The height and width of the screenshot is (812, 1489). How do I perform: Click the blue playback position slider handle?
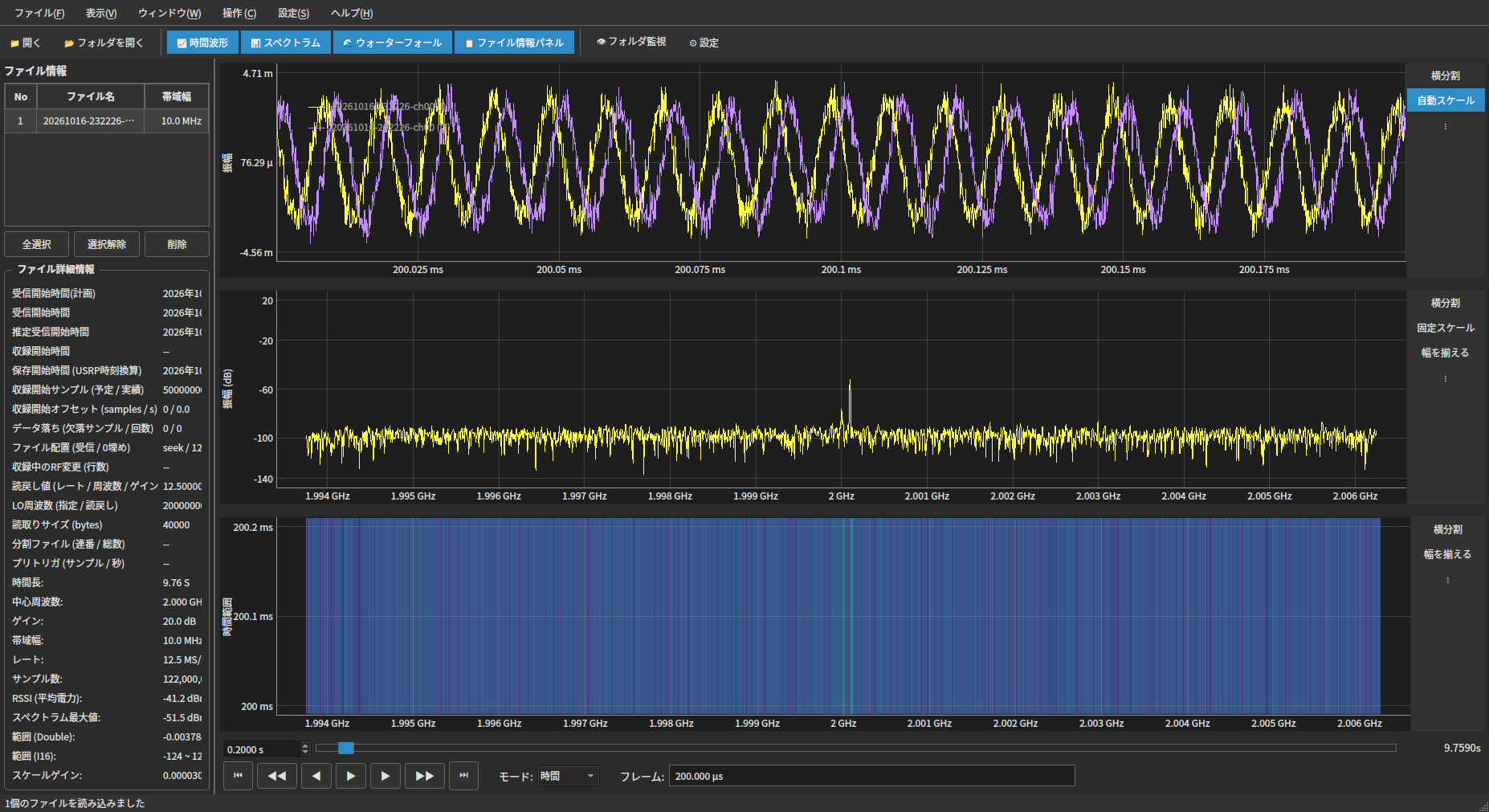346,748
